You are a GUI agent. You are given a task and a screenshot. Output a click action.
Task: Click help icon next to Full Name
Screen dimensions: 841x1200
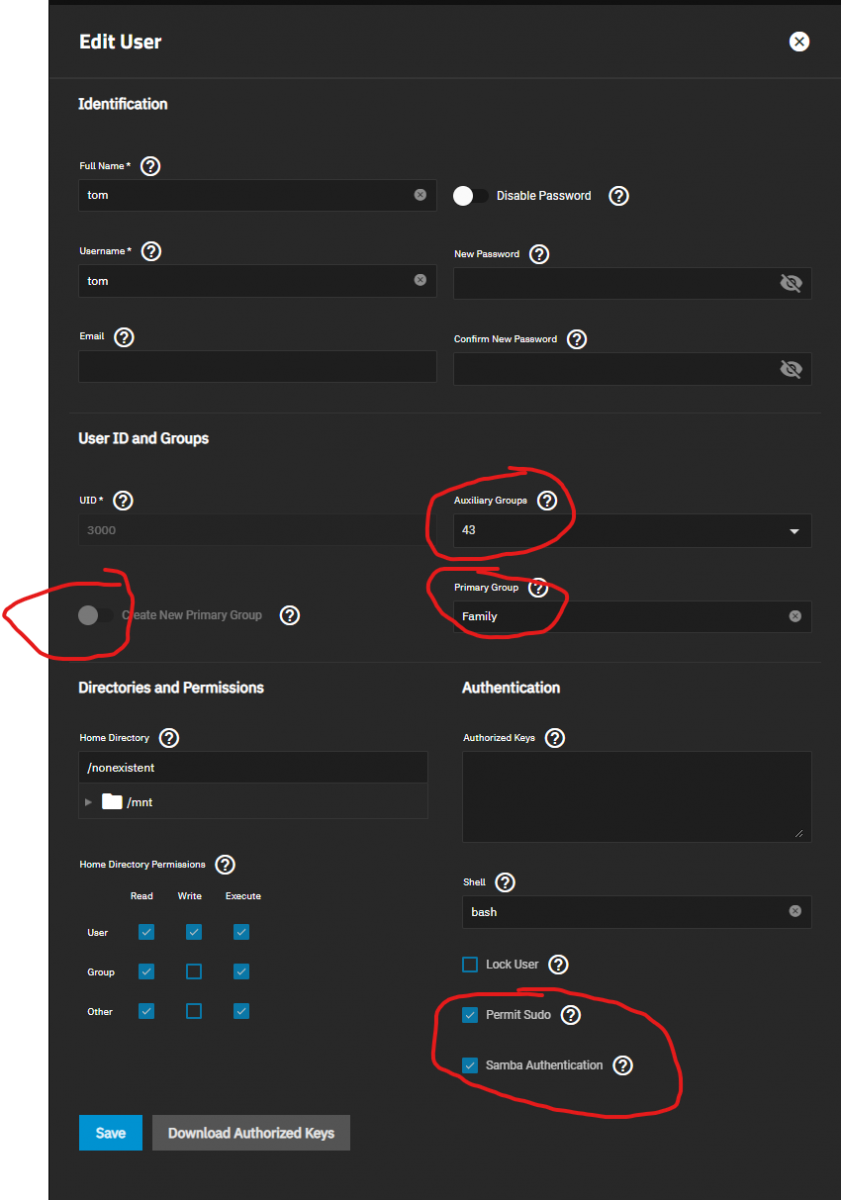pyautogui.click(x=150, y=166)
